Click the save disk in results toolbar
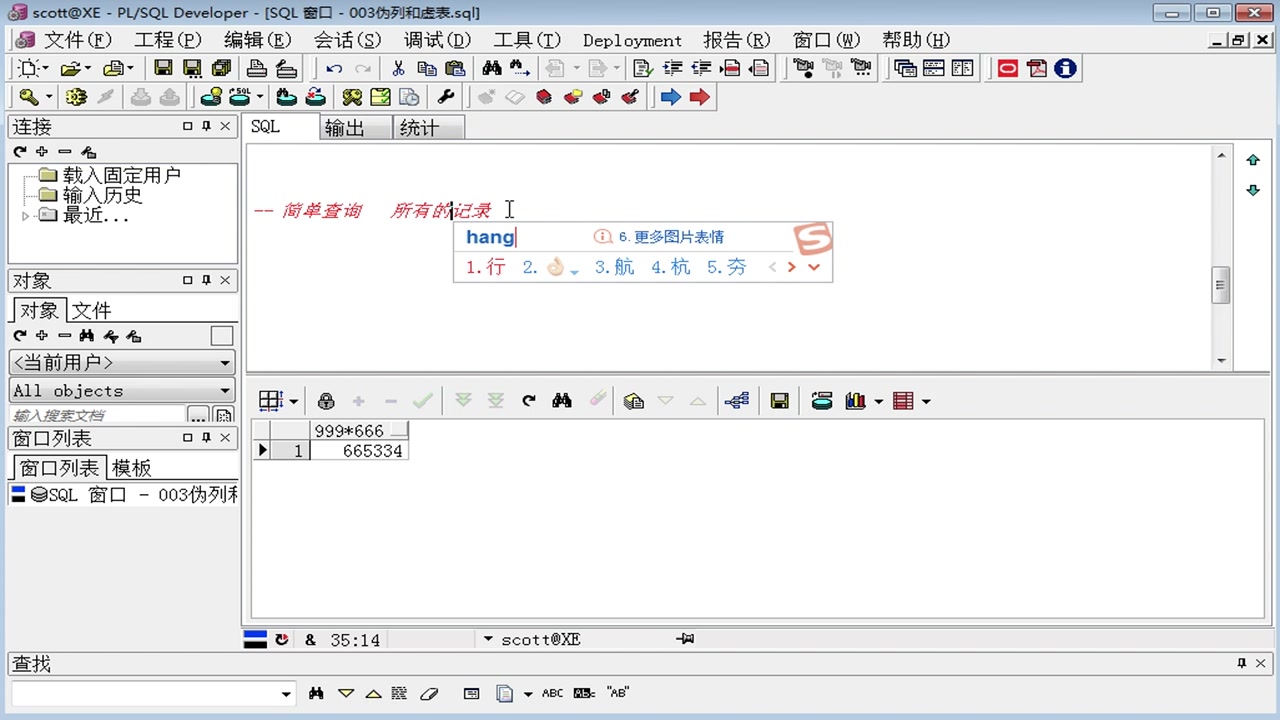The width and height of the screenshot is (1280, 720). pyautogui.click(x=779, y=401)
